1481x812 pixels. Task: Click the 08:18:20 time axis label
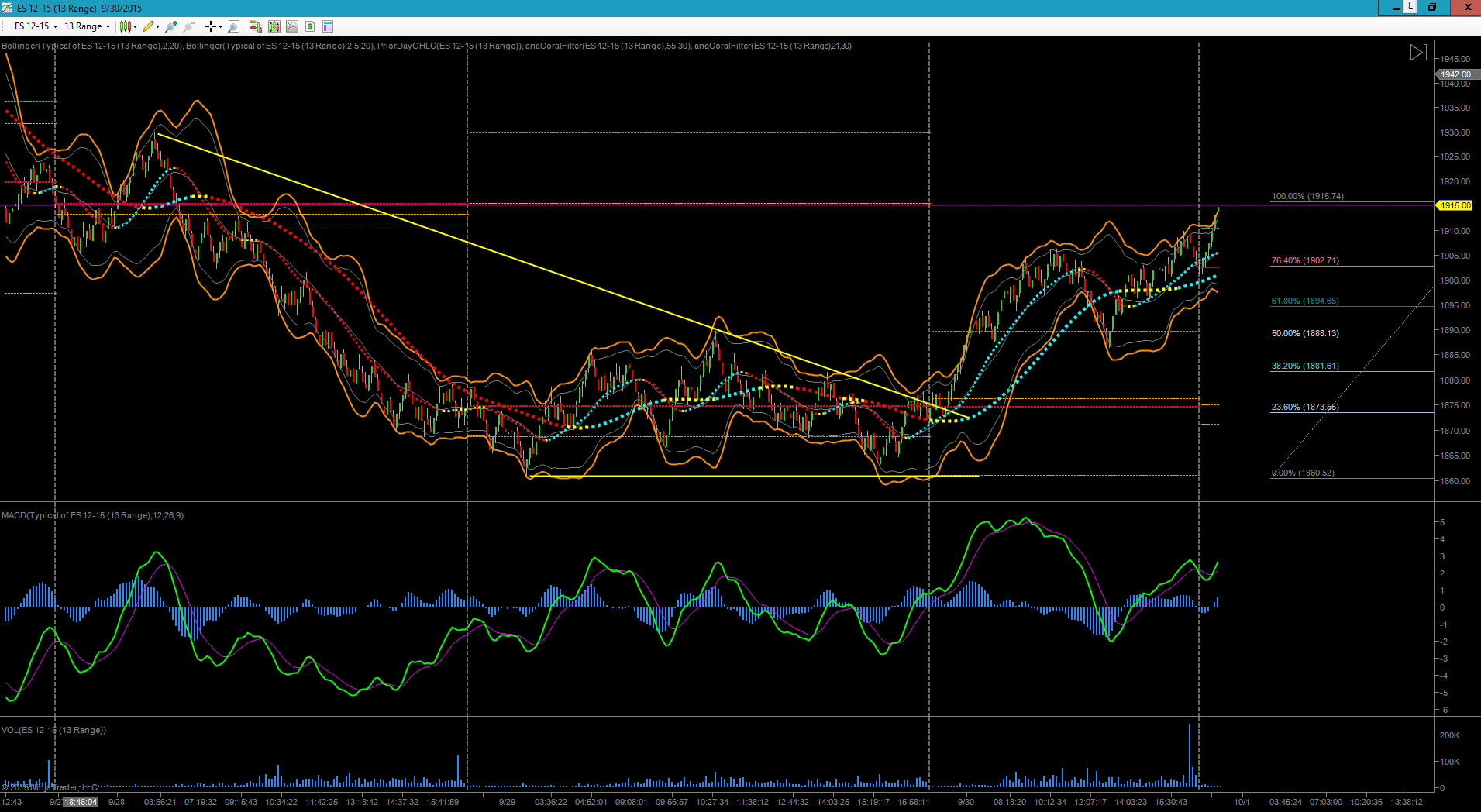tap(1010, 802)
